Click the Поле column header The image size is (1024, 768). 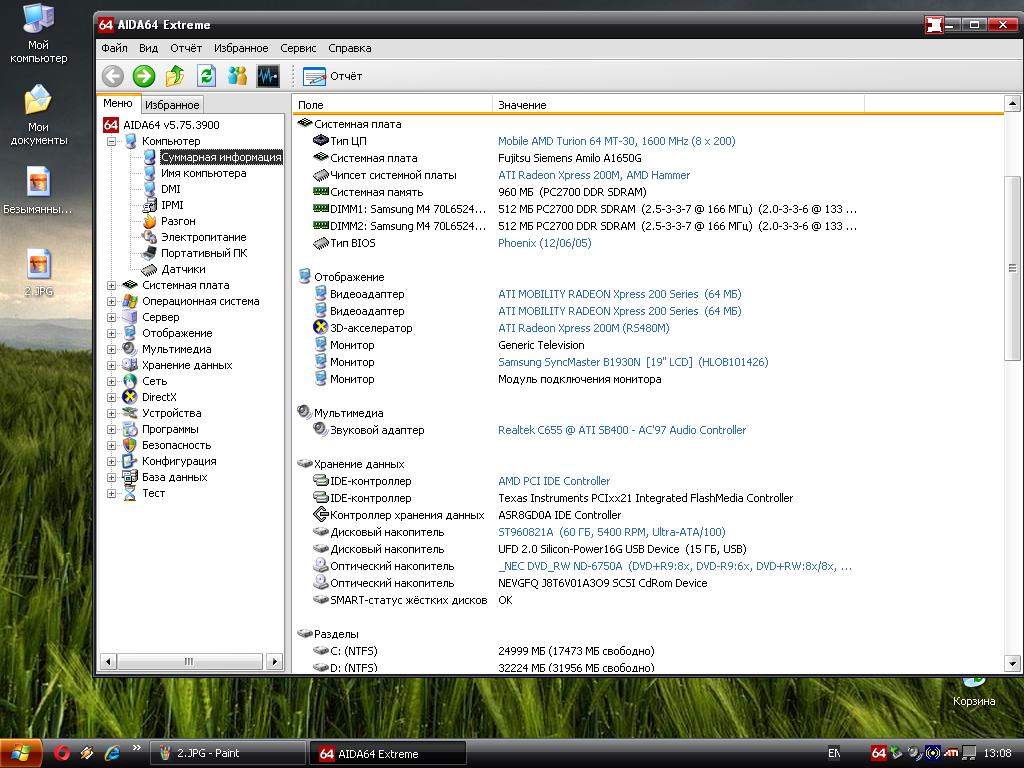click(x=392, y=104)
